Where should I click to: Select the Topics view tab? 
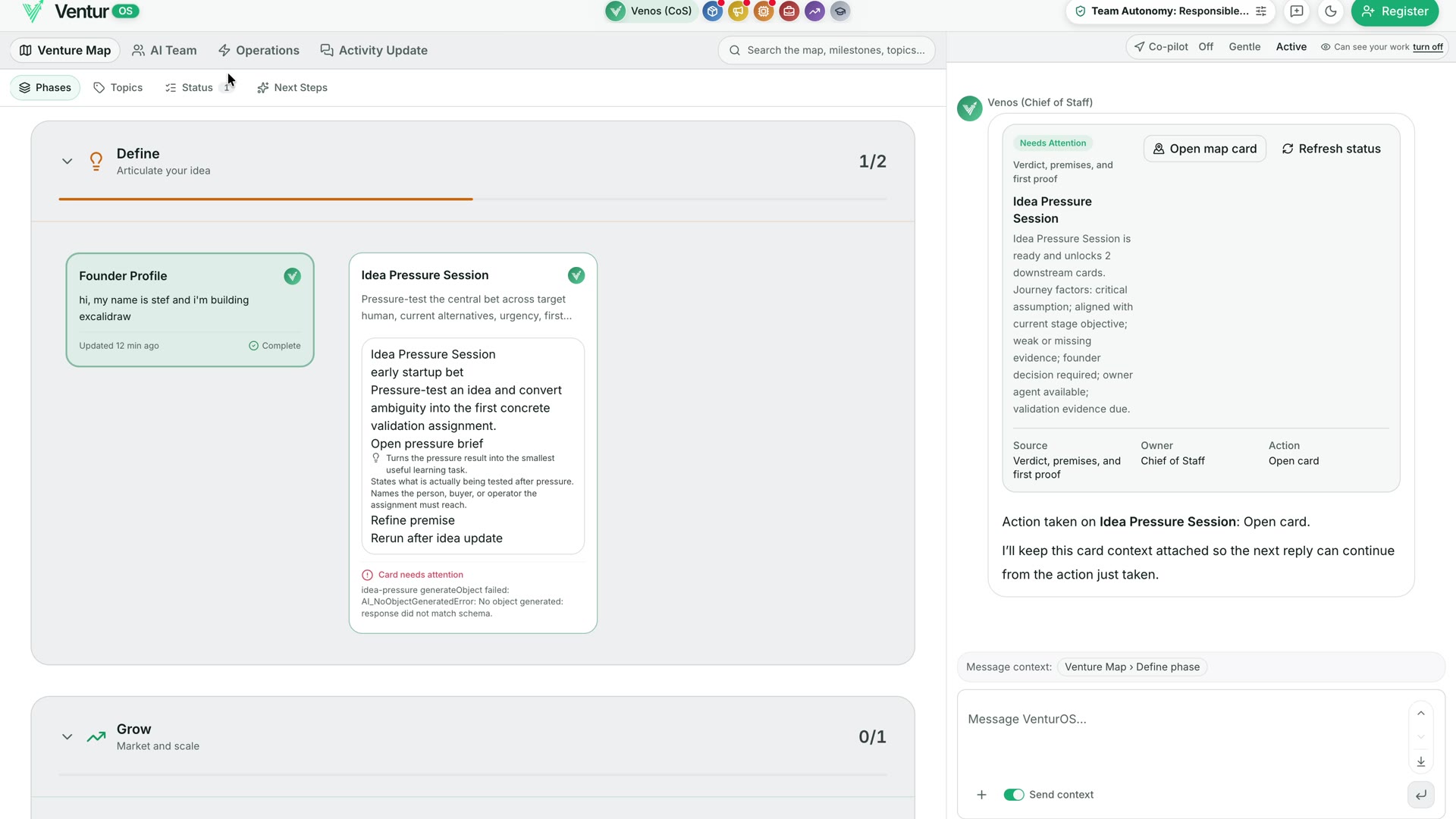tap(118, 88)
